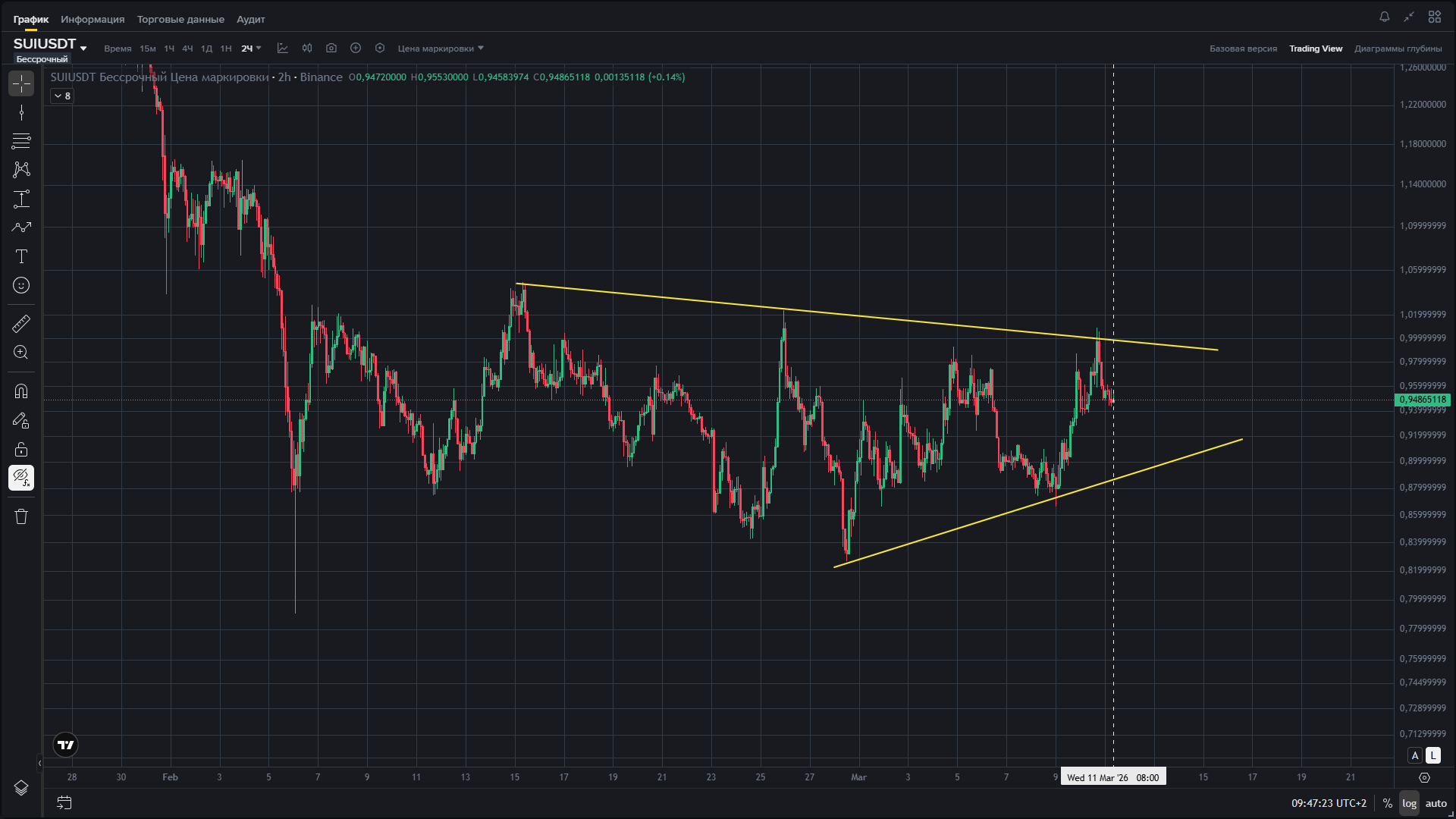Open the Fibonacci retracement tools
1456x819 pixels.
click(21, 141)
